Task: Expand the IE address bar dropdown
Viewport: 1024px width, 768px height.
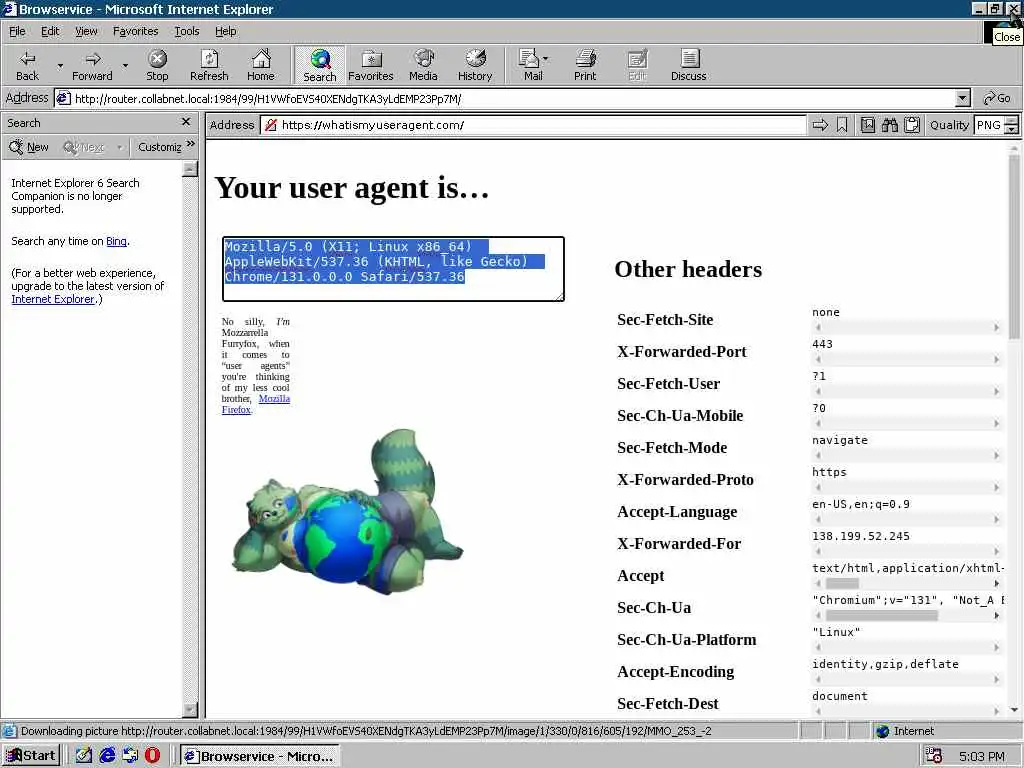Action: [x=963, y=99]
